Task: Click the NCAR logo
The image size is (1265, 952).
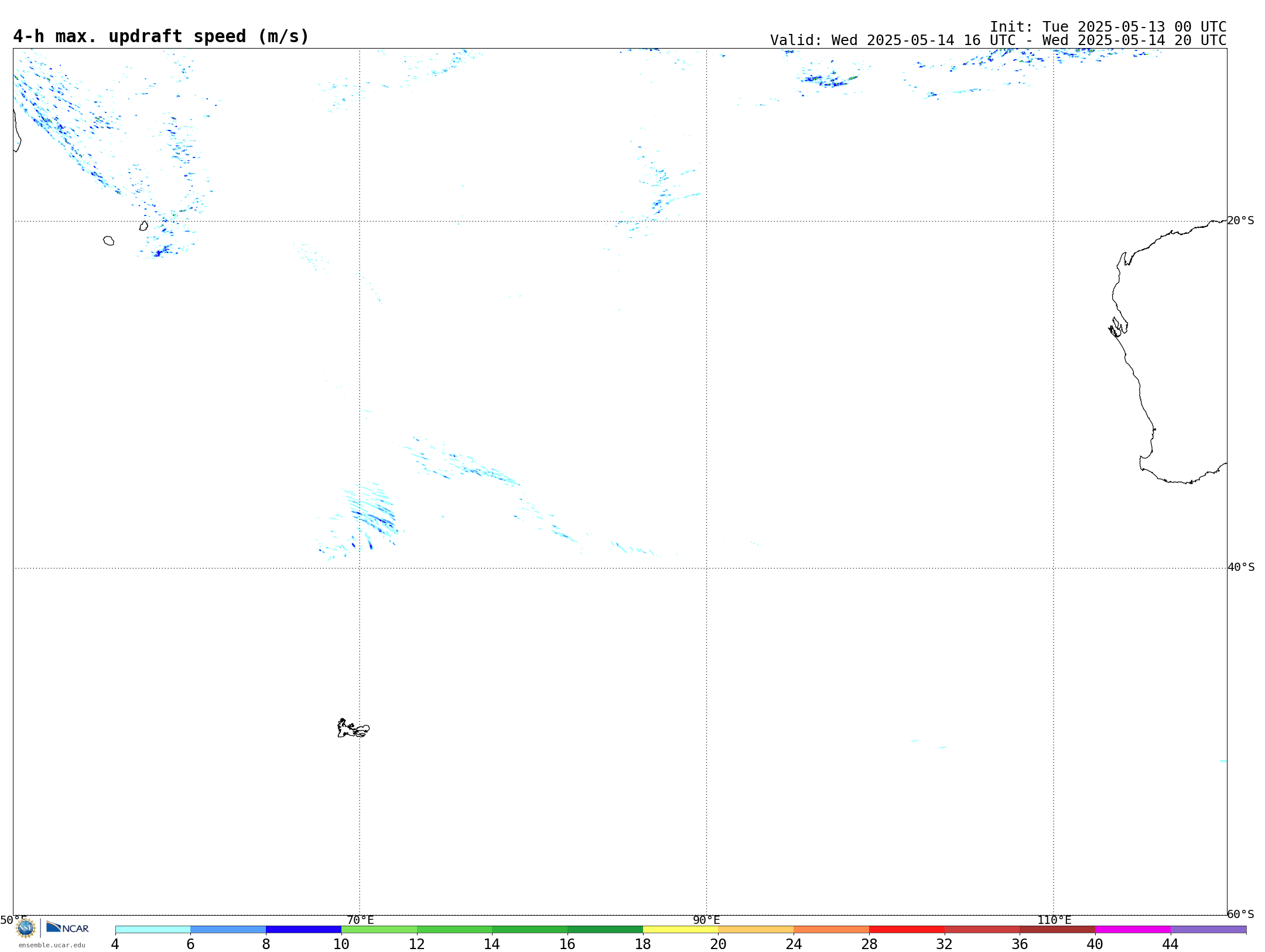Action: (x=67, y=927)
